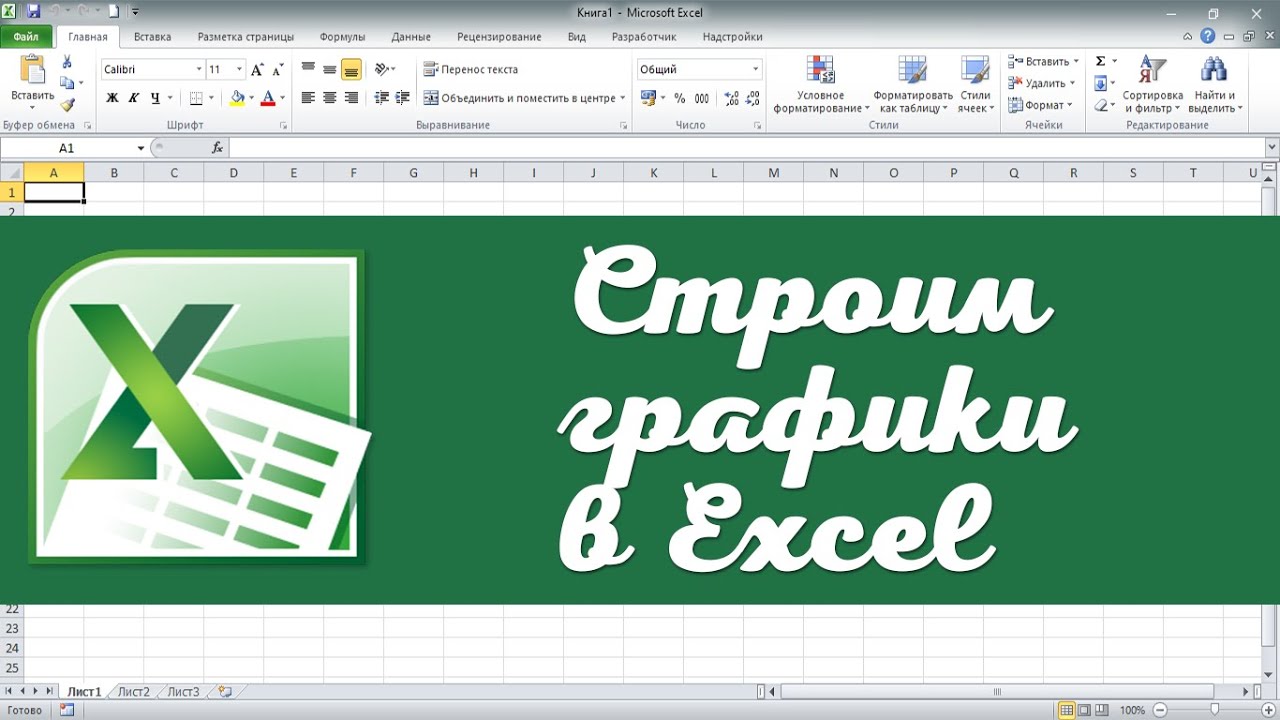Expand the number format dropdown (Общий)
This screenshot has width=1280, height=720.
756,70
